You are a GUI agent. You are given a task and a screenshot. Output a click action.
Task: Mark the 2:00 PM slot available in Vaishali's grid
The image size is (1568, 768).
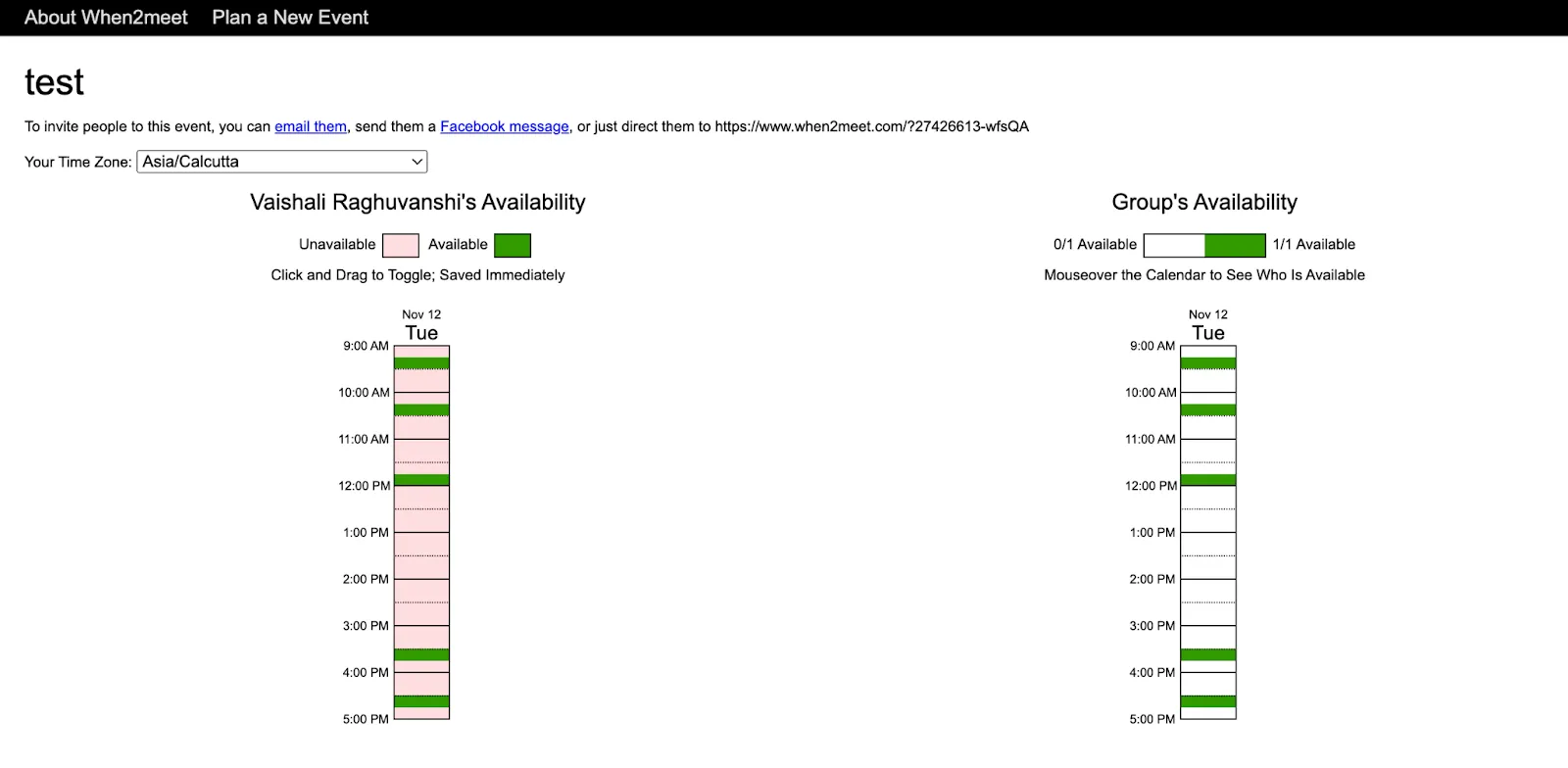tap(421, 585)
